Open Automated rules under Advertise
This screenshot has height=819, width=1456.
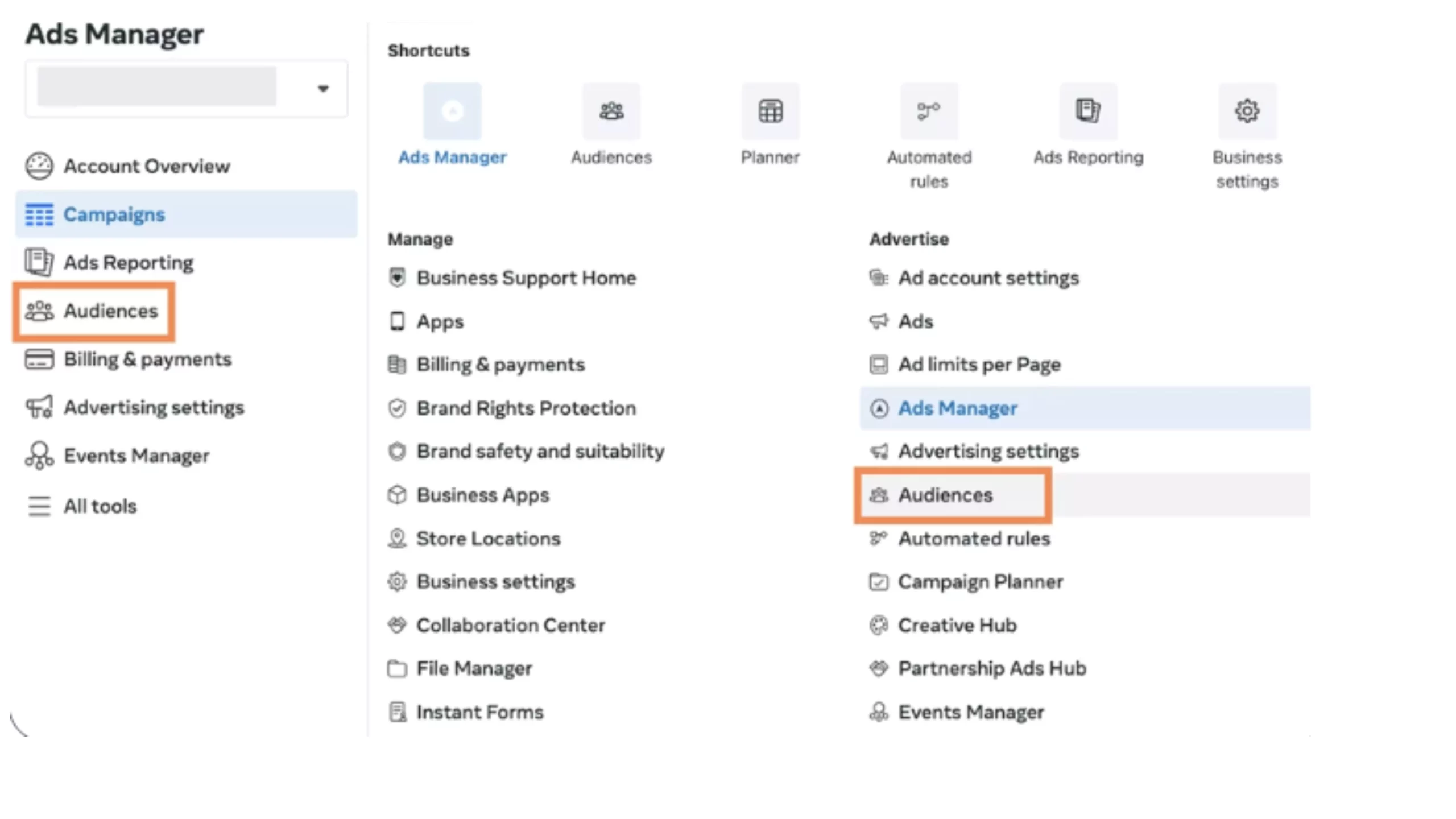coord(974,539)
